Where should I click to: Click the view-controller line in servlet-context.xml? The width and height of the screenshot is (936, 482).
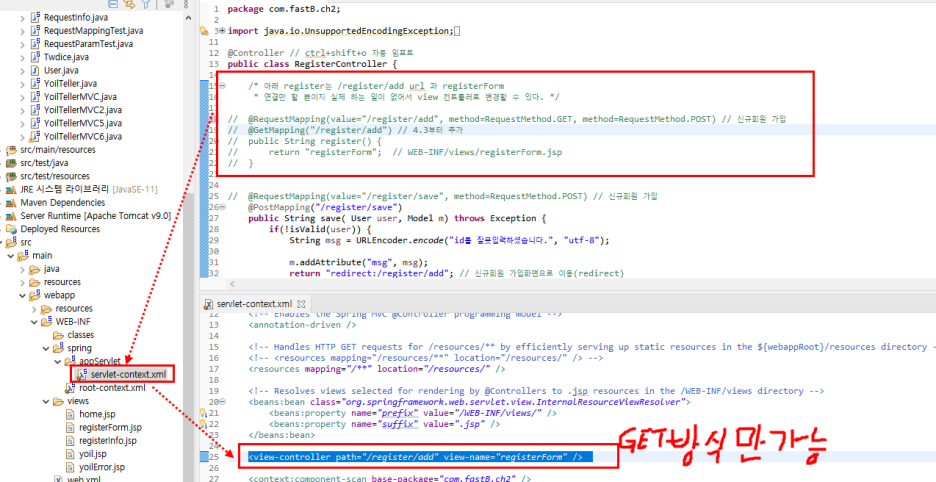(420, 457)
